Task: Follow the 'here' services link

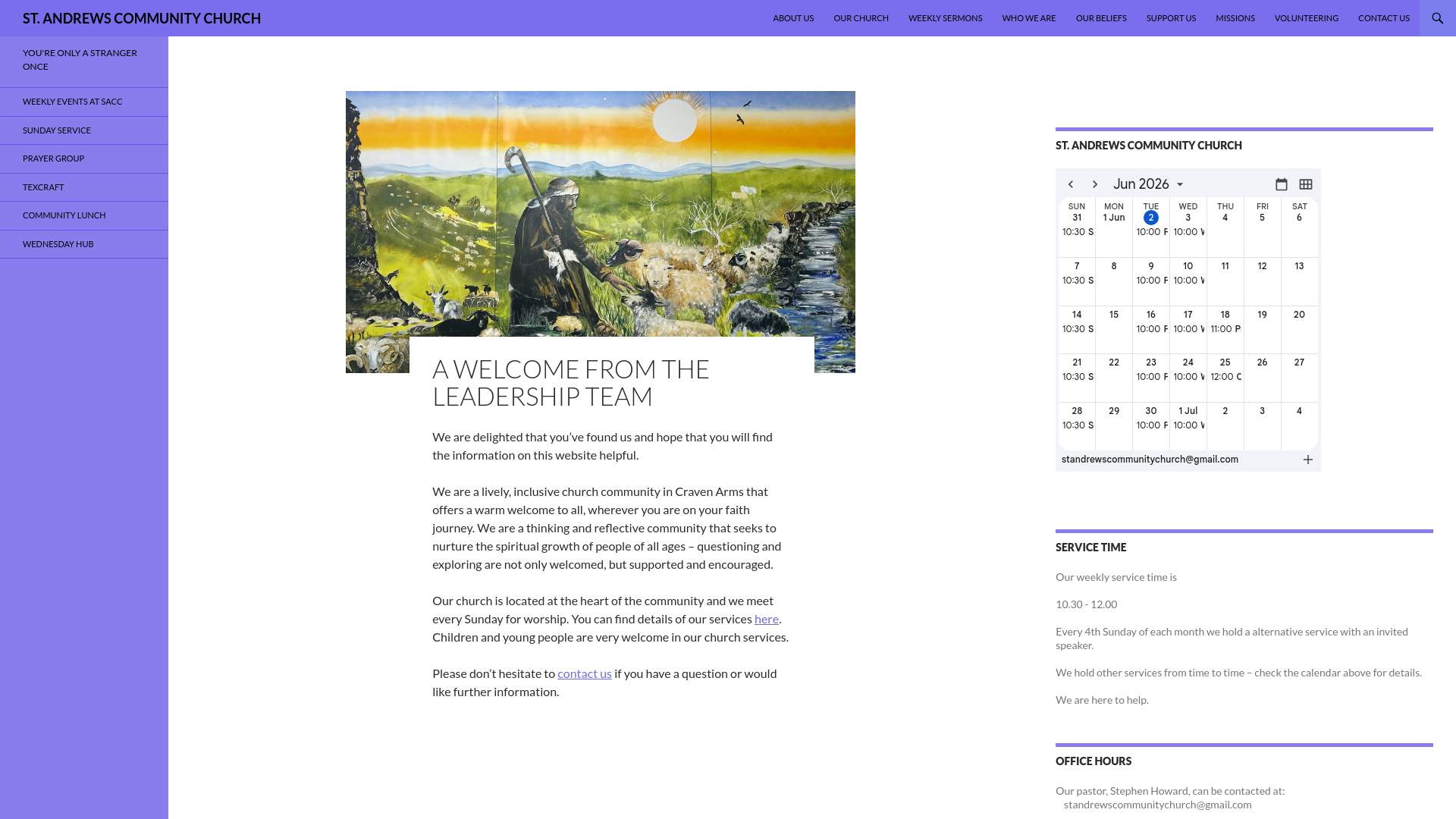Action: pyautogui.click(x=766, y=619)
